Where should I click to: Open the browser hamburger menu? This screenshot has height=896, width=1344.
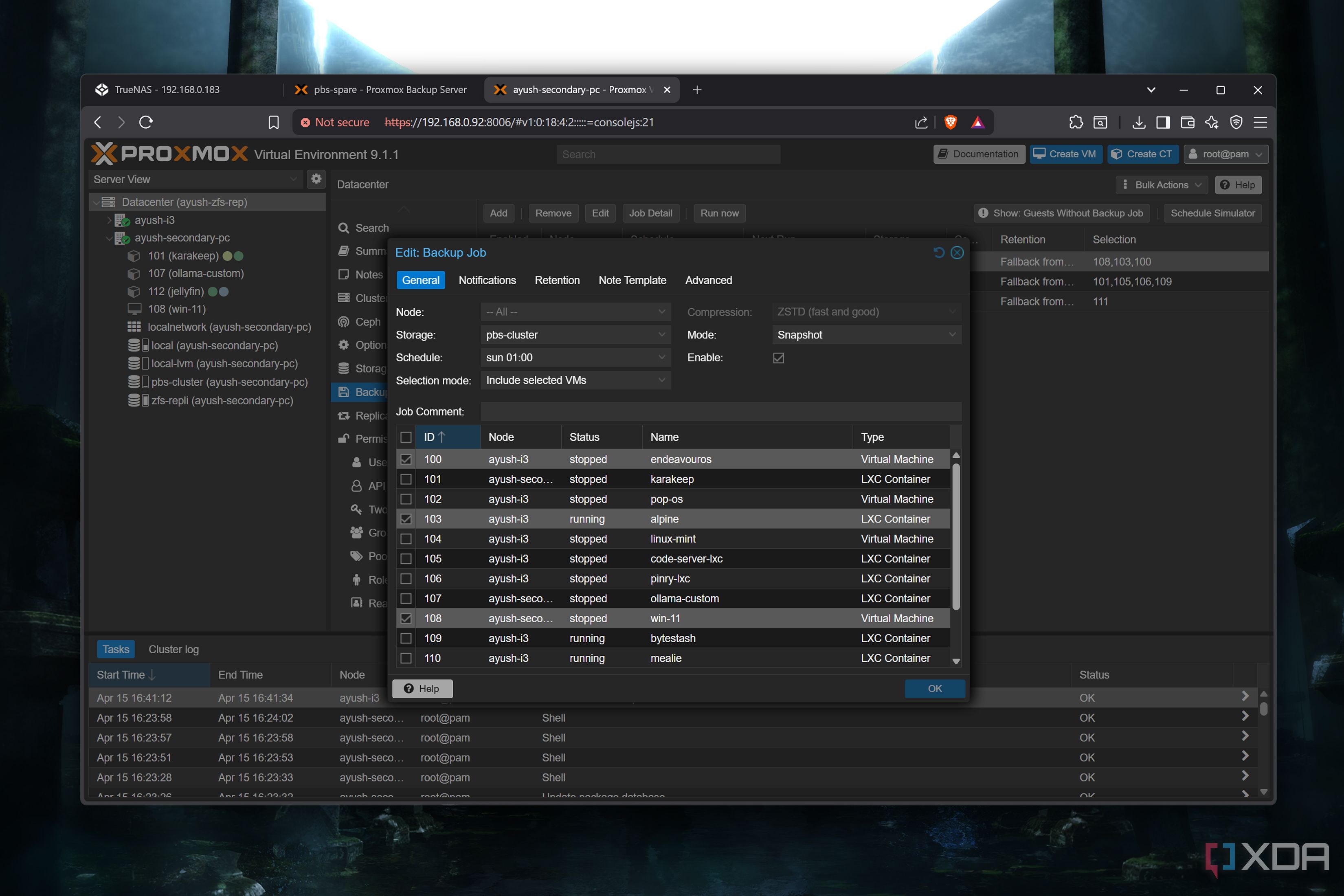click(1261, 122)
